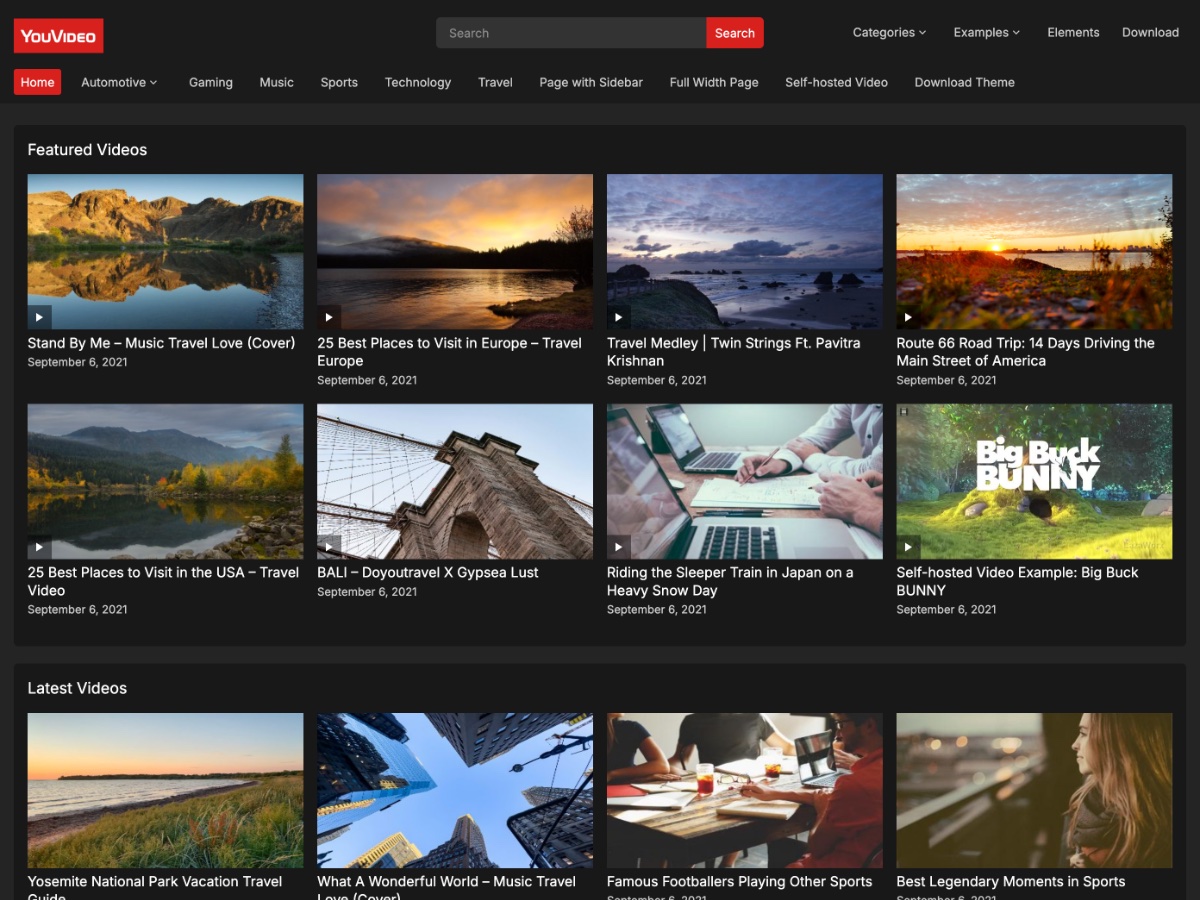Viewport: 1200px width, 900px height.
Task: Click the play icon on Stand By Me thumbnail
Action: pos(39,316)
